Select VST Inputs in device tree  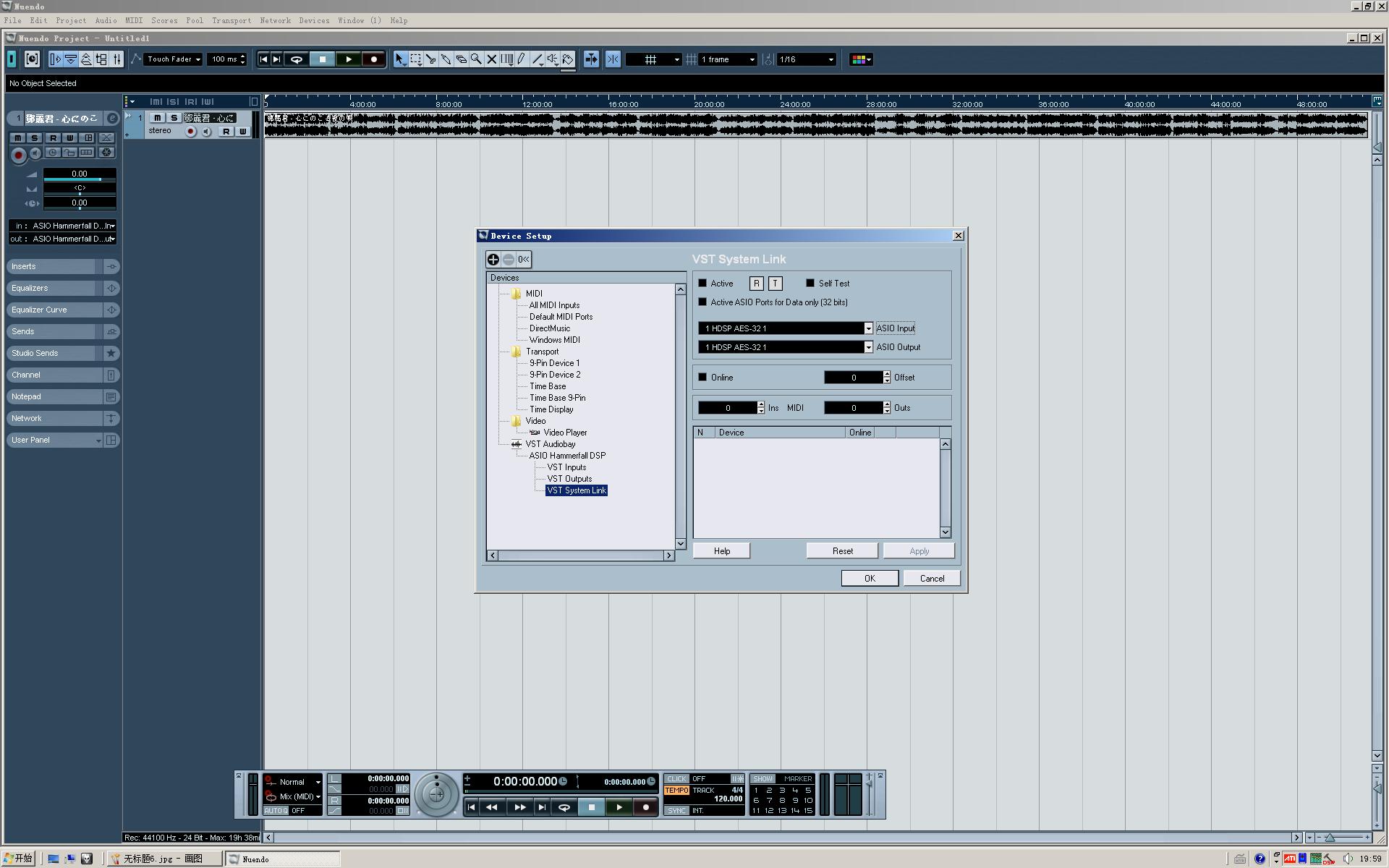click(566, 467)
